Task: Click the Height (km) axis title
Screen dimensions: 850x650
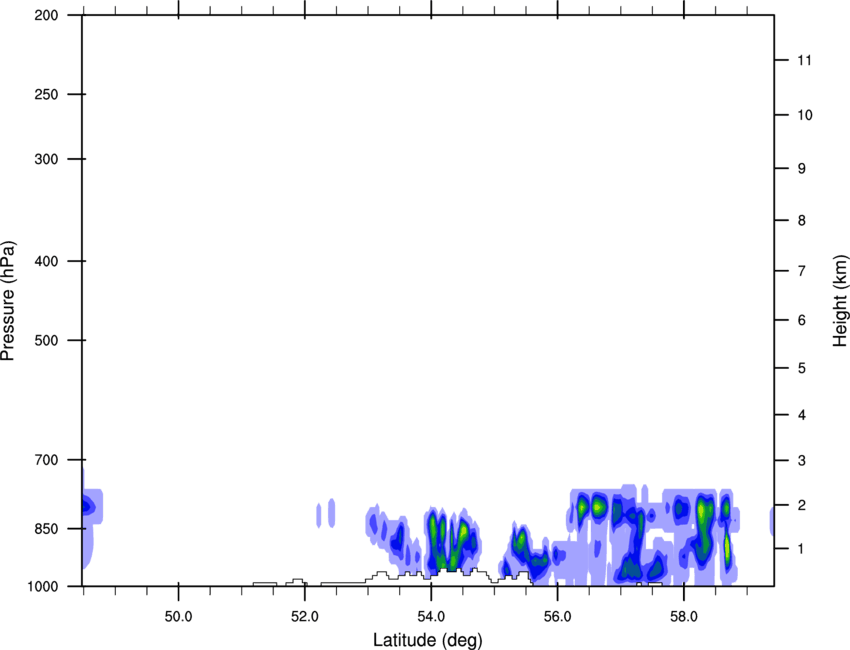Action: [x=840, y=301]
